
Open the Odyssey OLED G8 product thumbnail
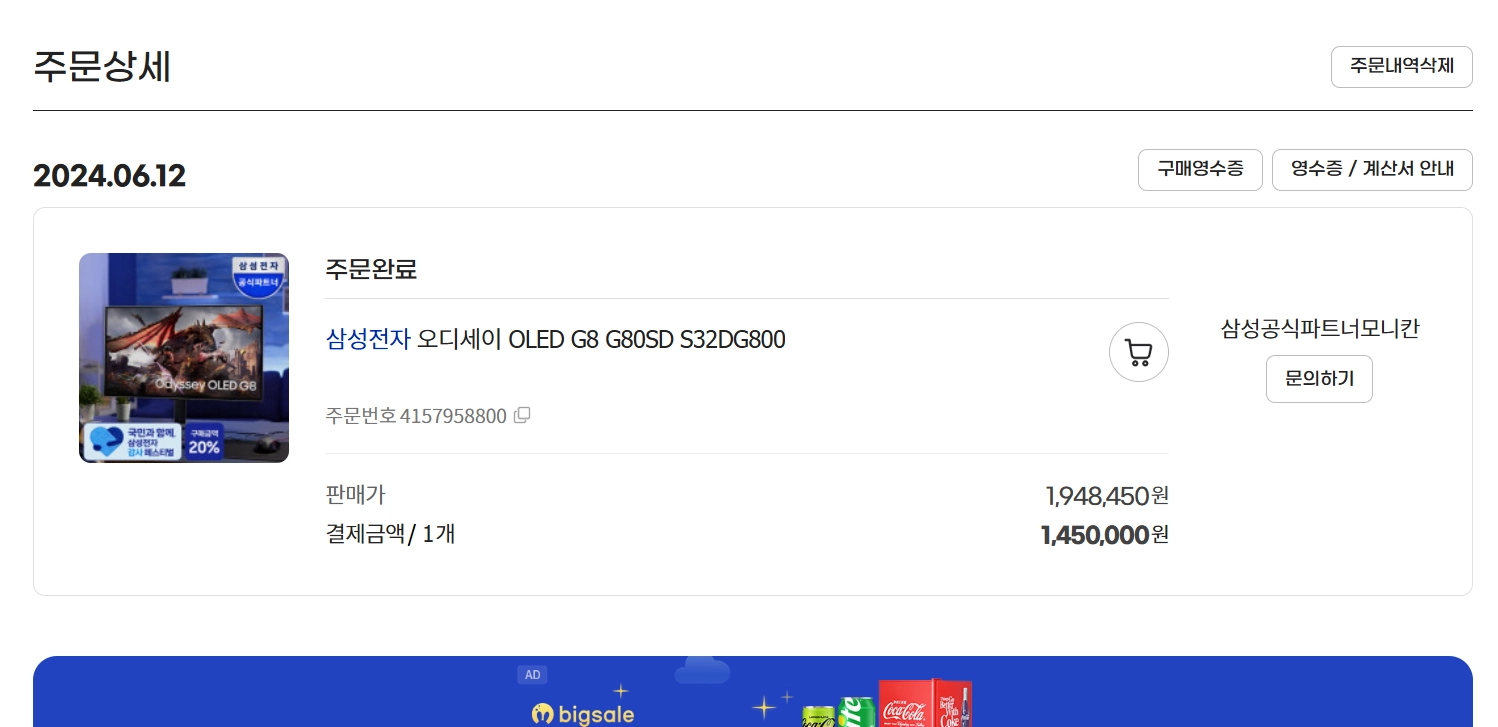coord(184,358)
